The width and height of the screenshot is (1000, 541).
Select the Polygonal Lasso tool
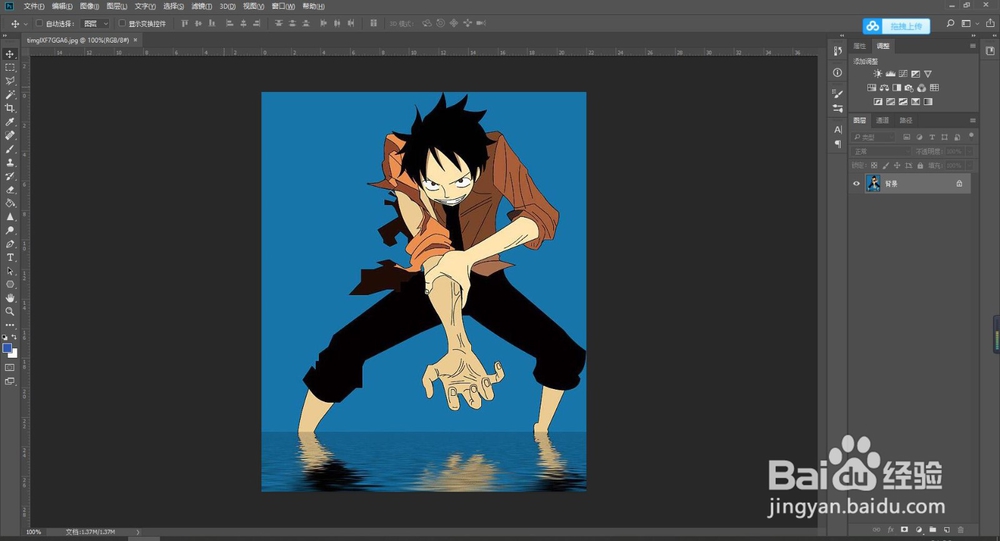pyautogui.click(x=10, y=81)
